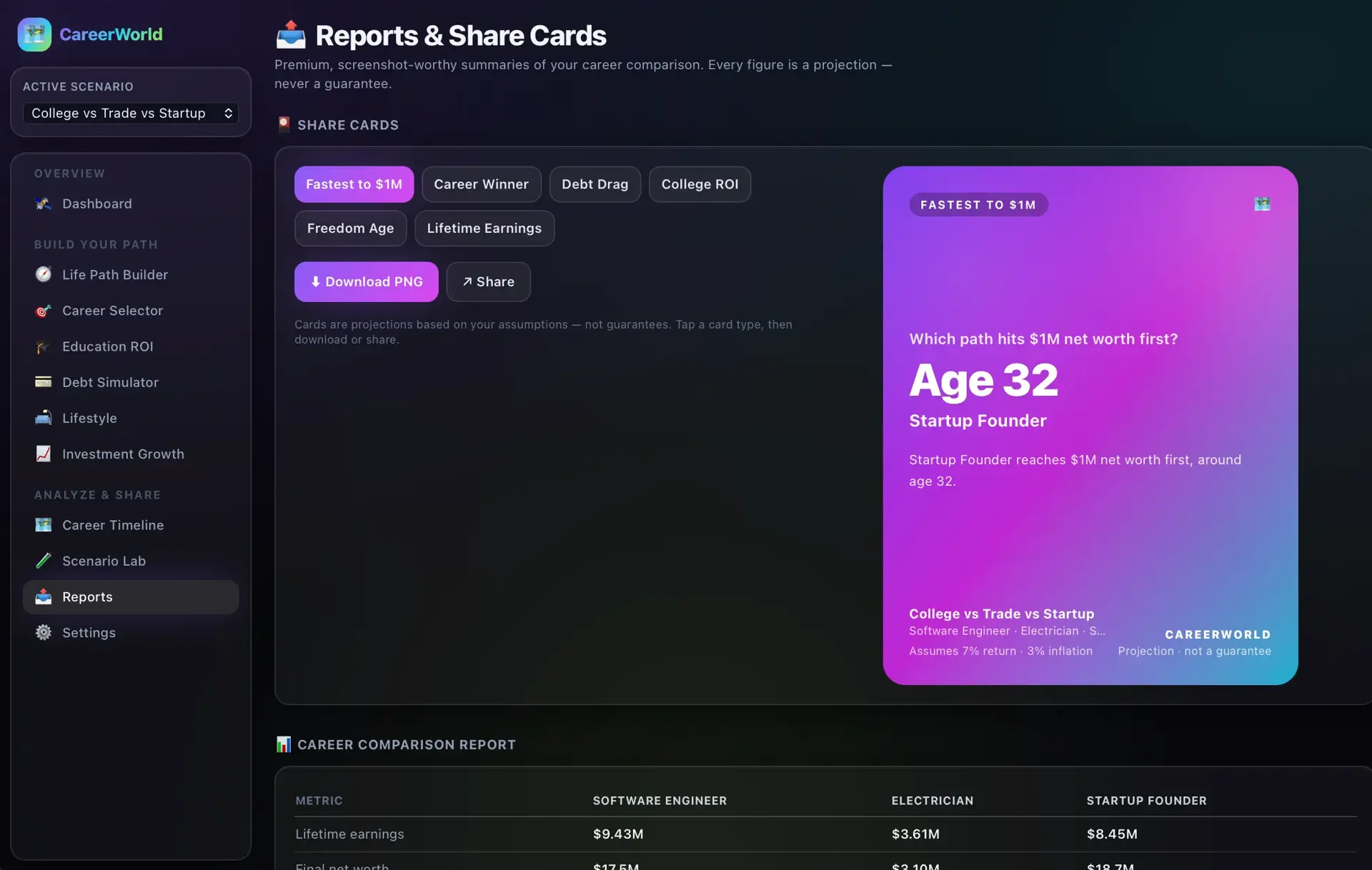Click the Fastest to $1M share card preview

(x=1090, y=426)
